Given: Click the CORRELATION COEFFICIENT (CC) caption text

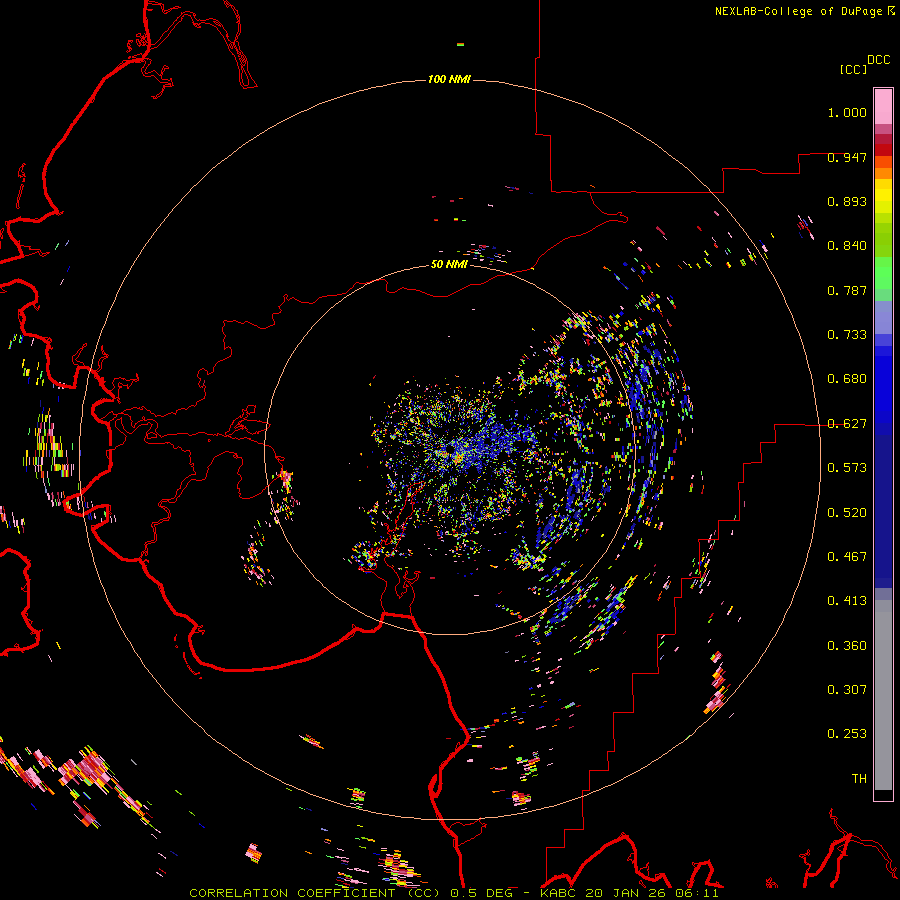Looking at the screenshot, I should pos(315,893).
